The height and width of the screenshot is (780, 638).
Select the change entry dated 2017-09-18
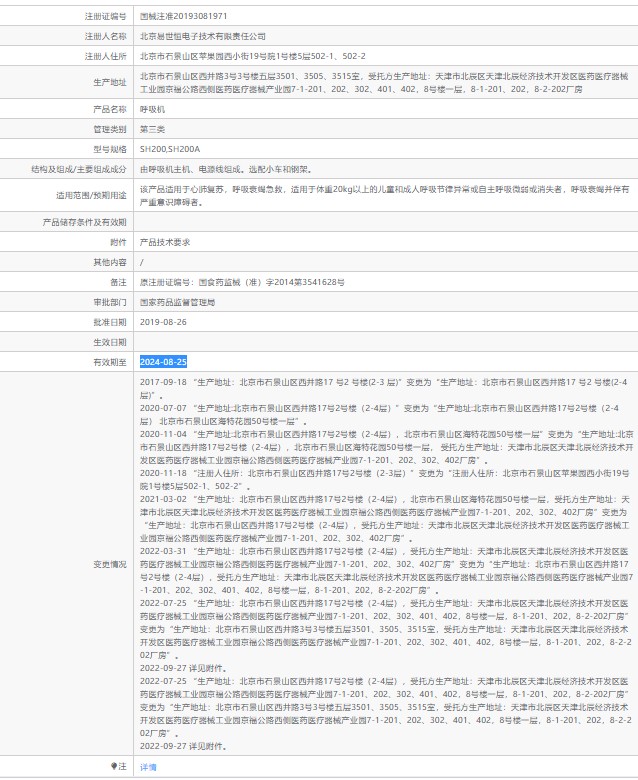click(383, 389)
